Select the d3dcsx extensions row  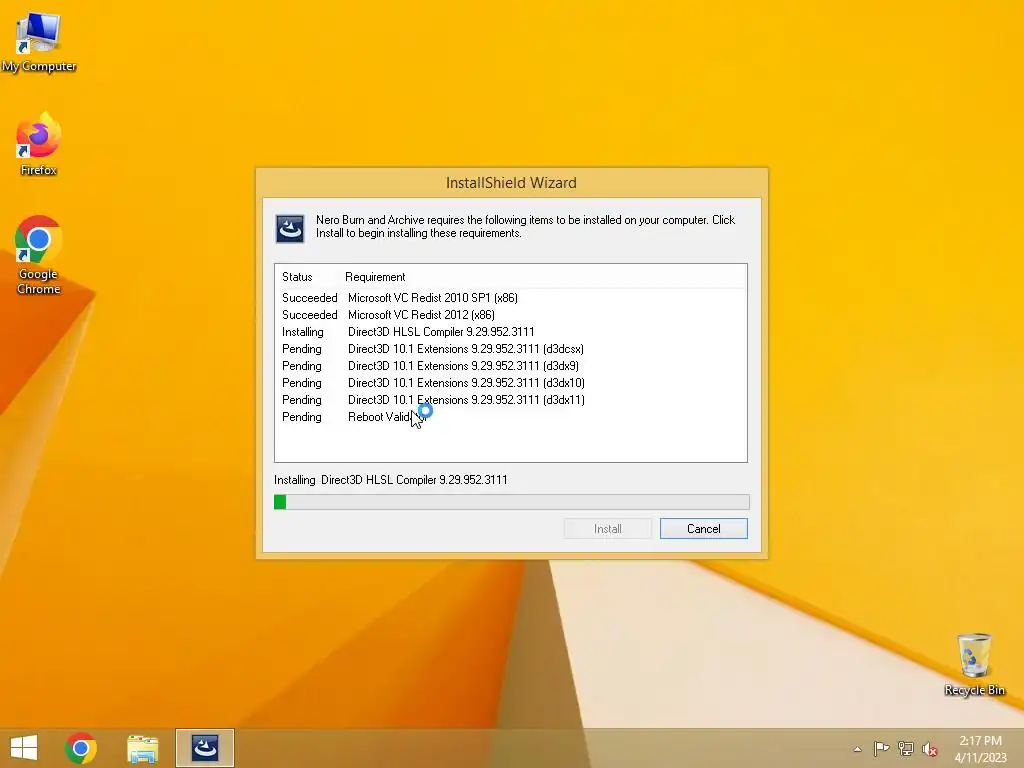point(511,349)
